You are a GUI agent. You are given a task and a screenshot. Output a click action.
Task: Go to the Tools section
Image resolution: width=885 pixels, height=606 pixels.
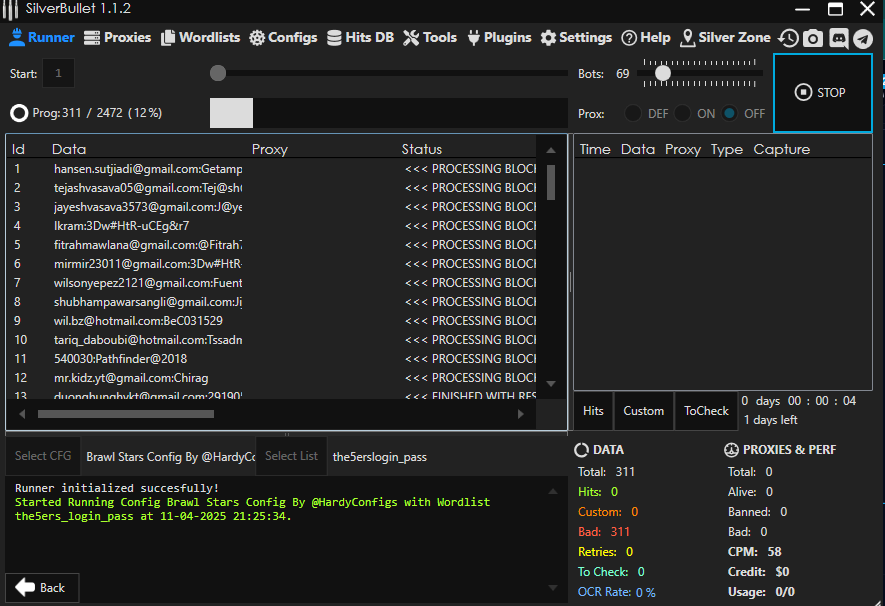tap(430, 37)
